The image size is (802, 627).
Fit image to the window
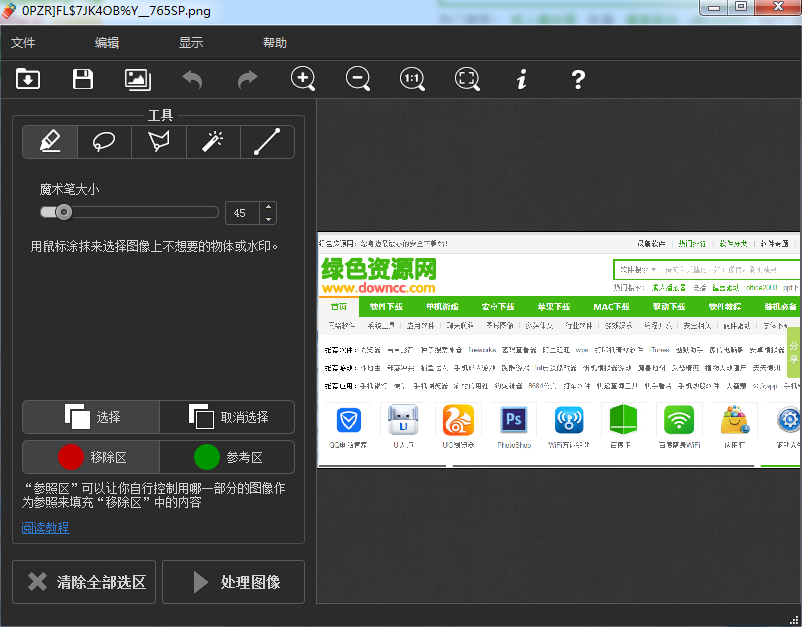[x=467, y=78]
